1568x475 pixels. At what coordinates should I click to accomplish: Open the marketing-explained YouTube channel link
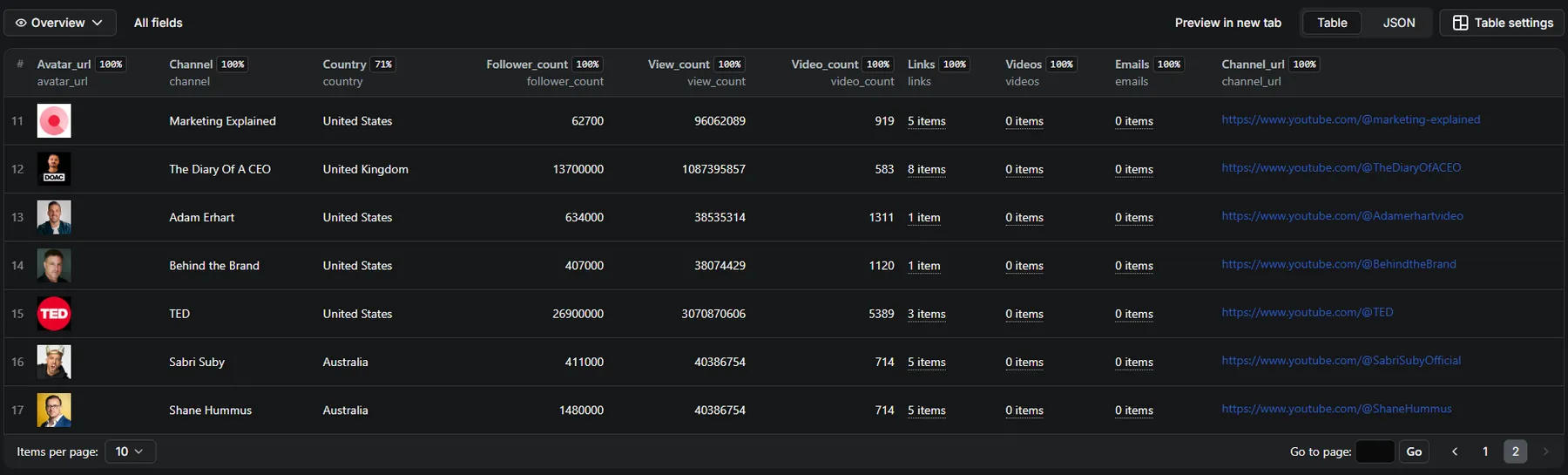[1350, 119]
